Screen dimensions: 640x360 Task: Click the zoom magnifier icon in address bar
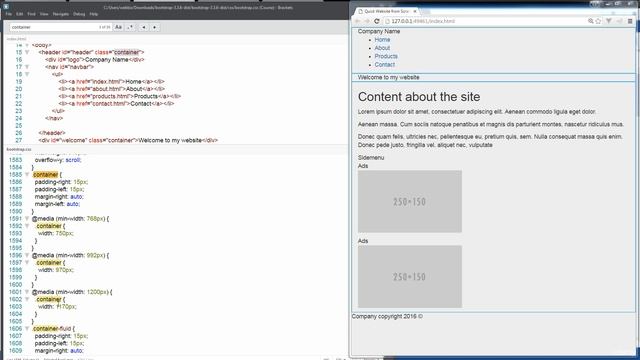590,21
